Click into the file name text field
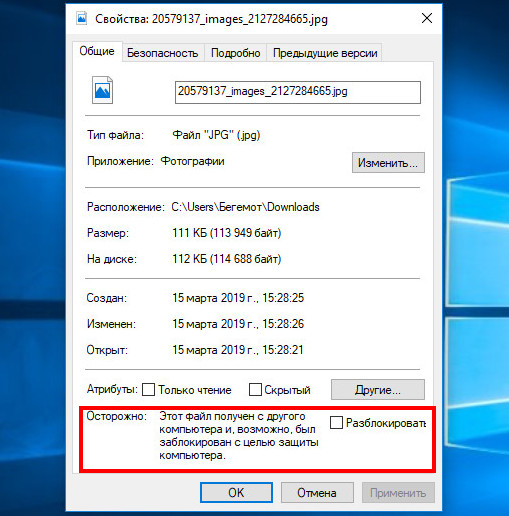 coord(298,92)
